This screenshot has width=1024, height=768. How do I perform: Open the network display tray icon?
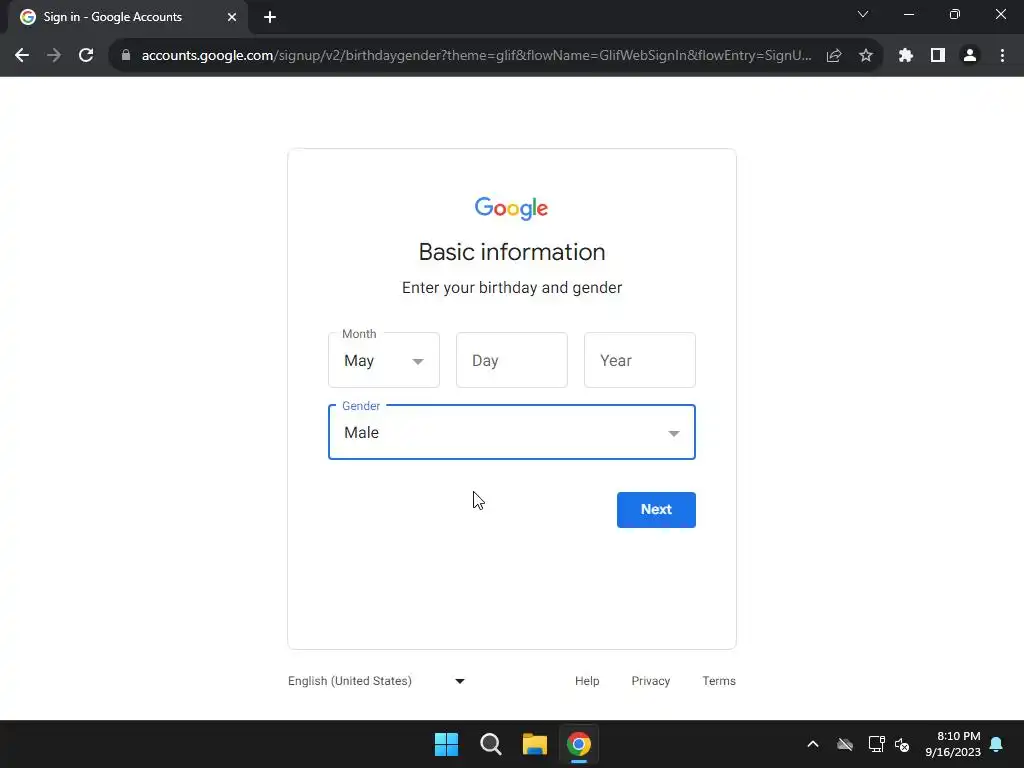876,744
